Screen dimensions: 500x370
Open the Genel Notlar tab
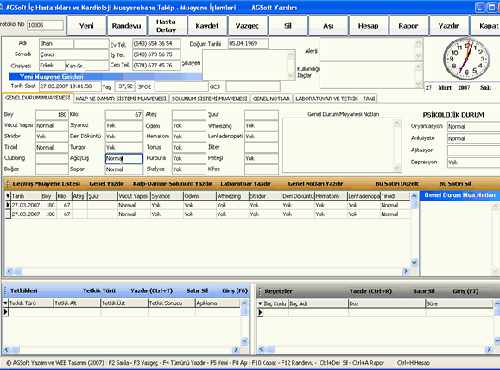coord(271,98)
